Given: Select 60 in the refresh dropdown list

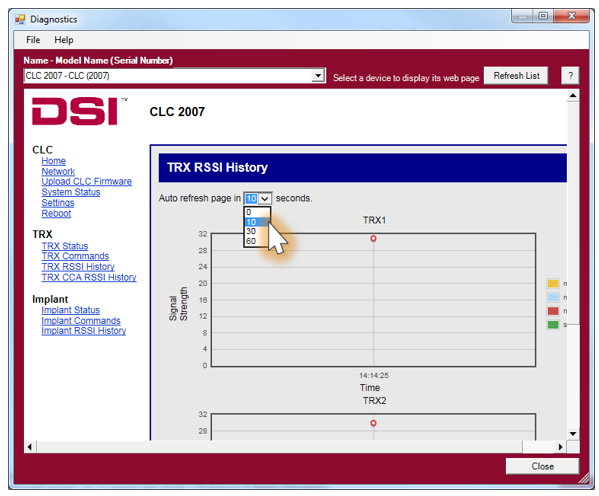Looking at the screenshot, I should pyautogui.click(x=257, y=241).
